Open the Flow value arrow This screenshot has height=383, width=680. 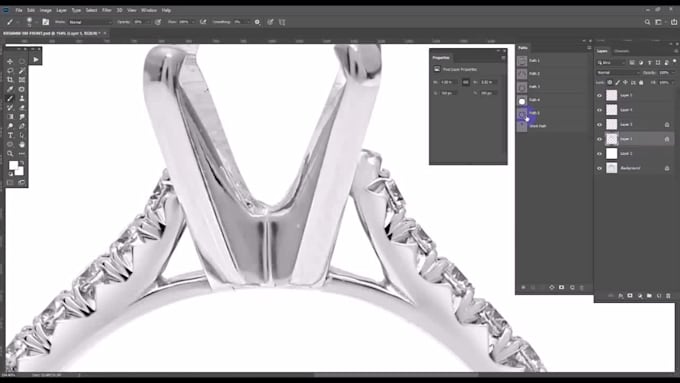(x=193, y=22)
